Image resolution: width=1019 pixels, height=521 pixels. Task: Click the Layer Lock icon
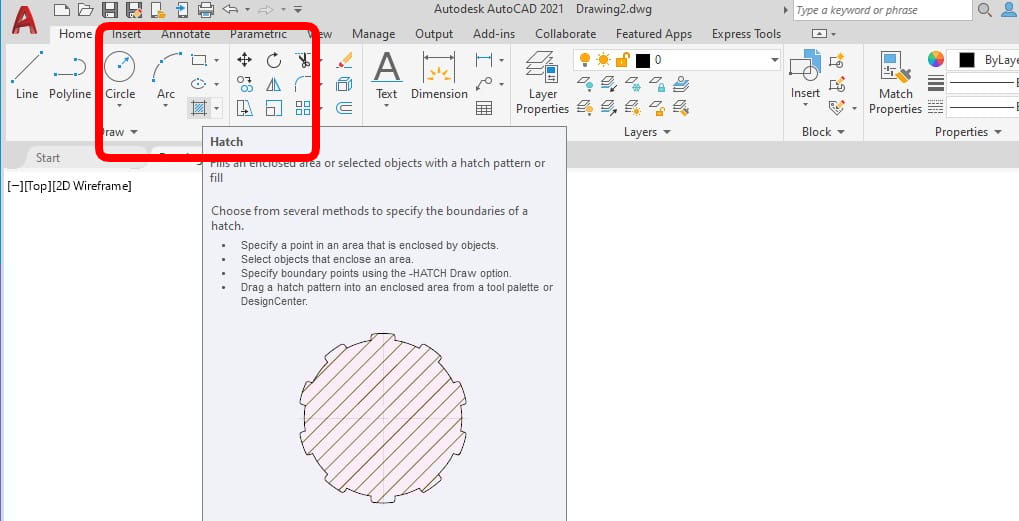[657, 84]
